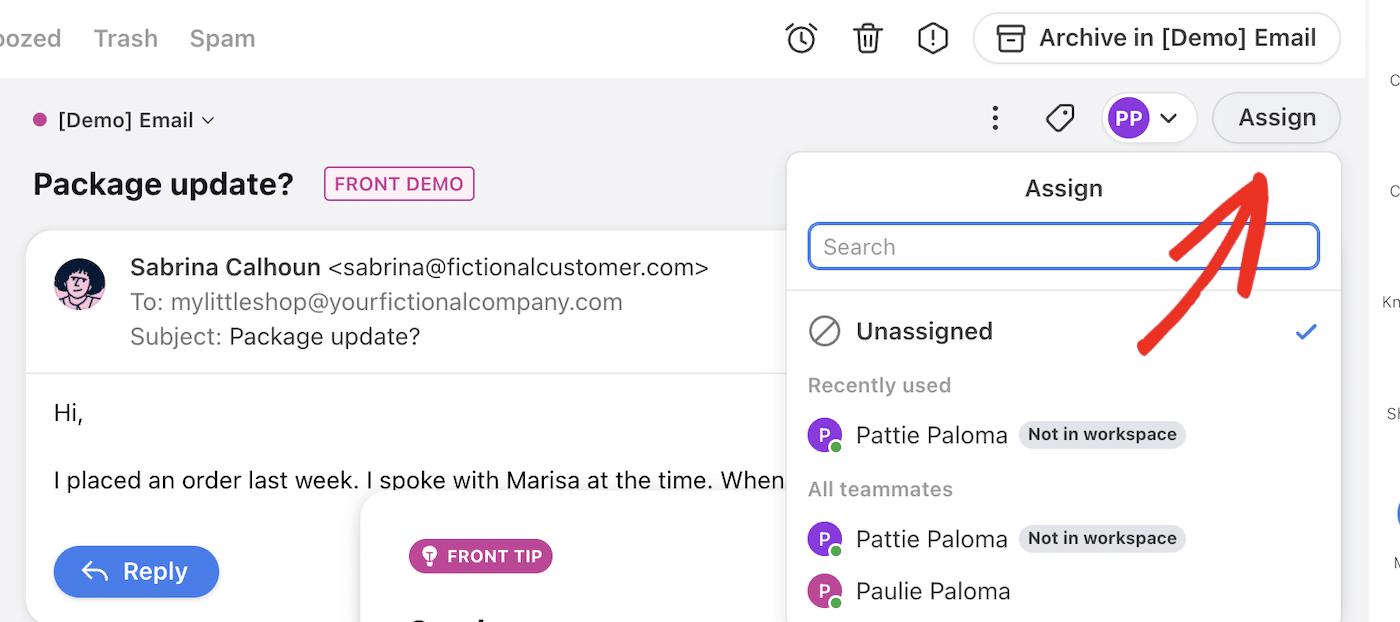Click the Reply arrow icon
The width and height of the screenshot is (1400, 622).
point(95,571)
